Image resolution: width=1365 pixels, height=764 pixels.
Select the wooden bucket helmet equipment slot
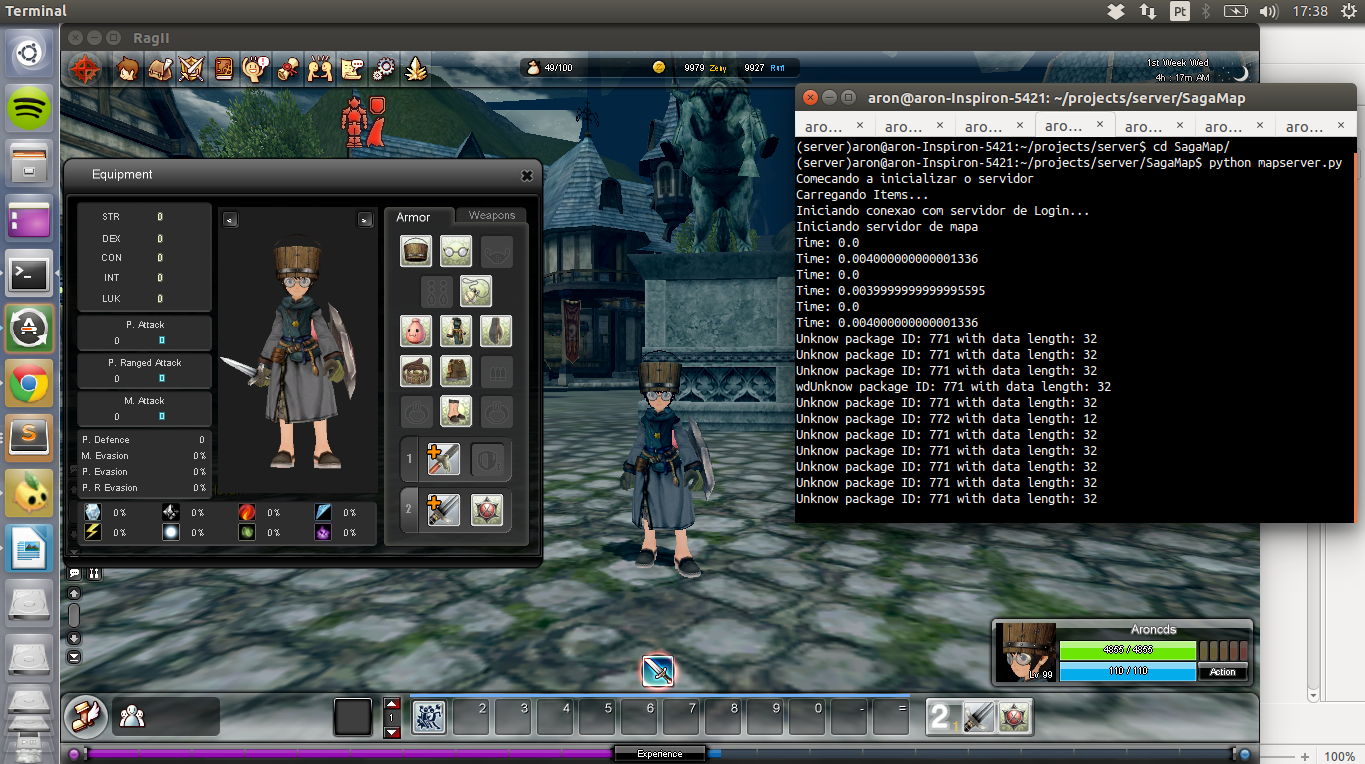[416, 251]
